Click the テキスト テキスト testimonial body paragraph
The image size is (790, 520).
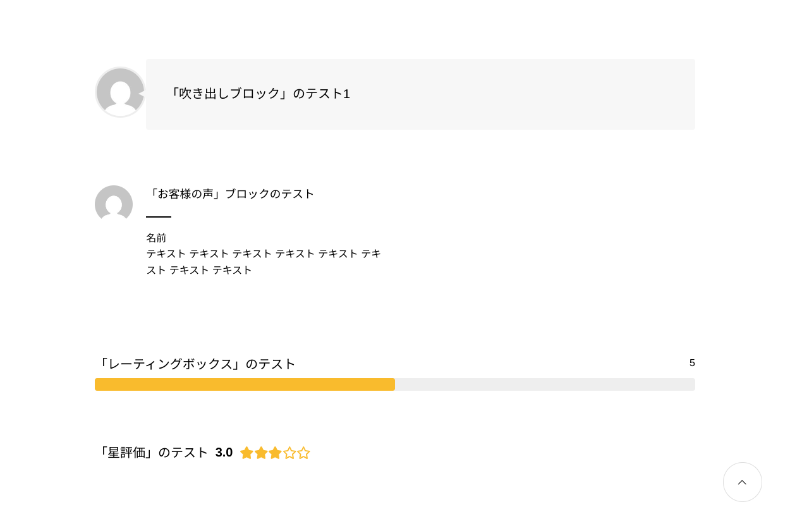pos(263,262)
